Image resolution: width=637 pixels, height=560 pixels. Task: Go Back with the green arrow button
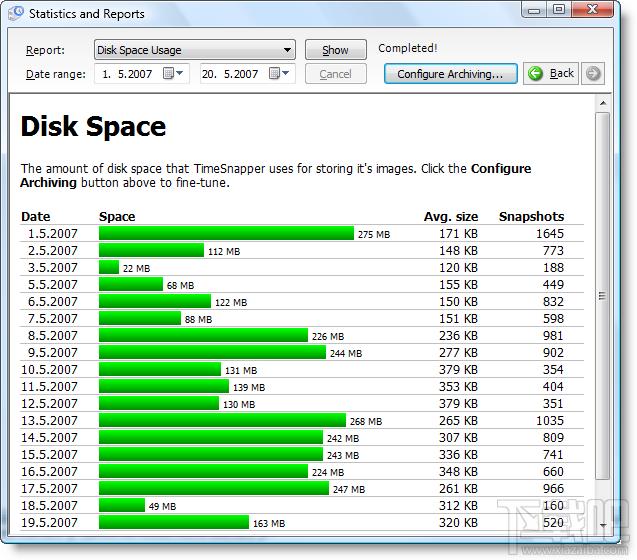point(551,74)
